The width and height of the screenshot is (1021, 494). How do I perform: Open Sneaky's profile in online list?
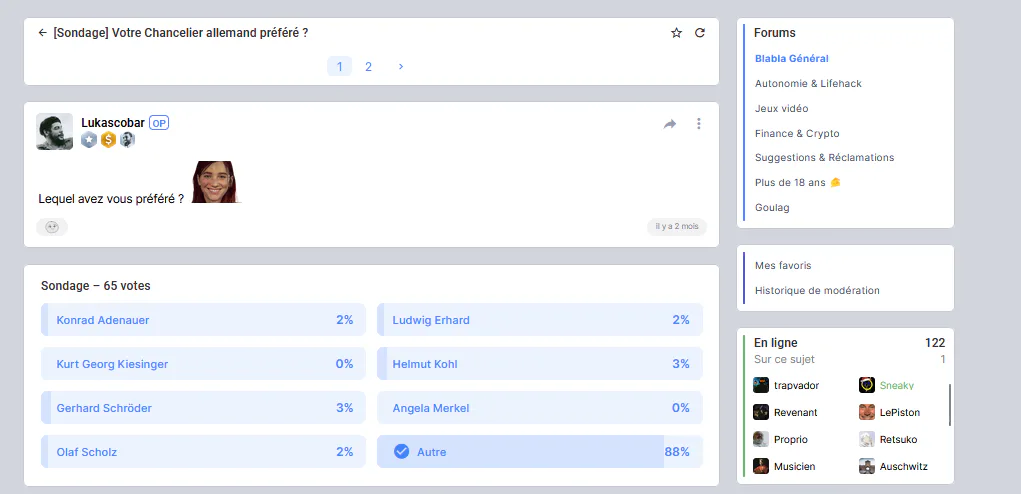[x=897, y=385]
